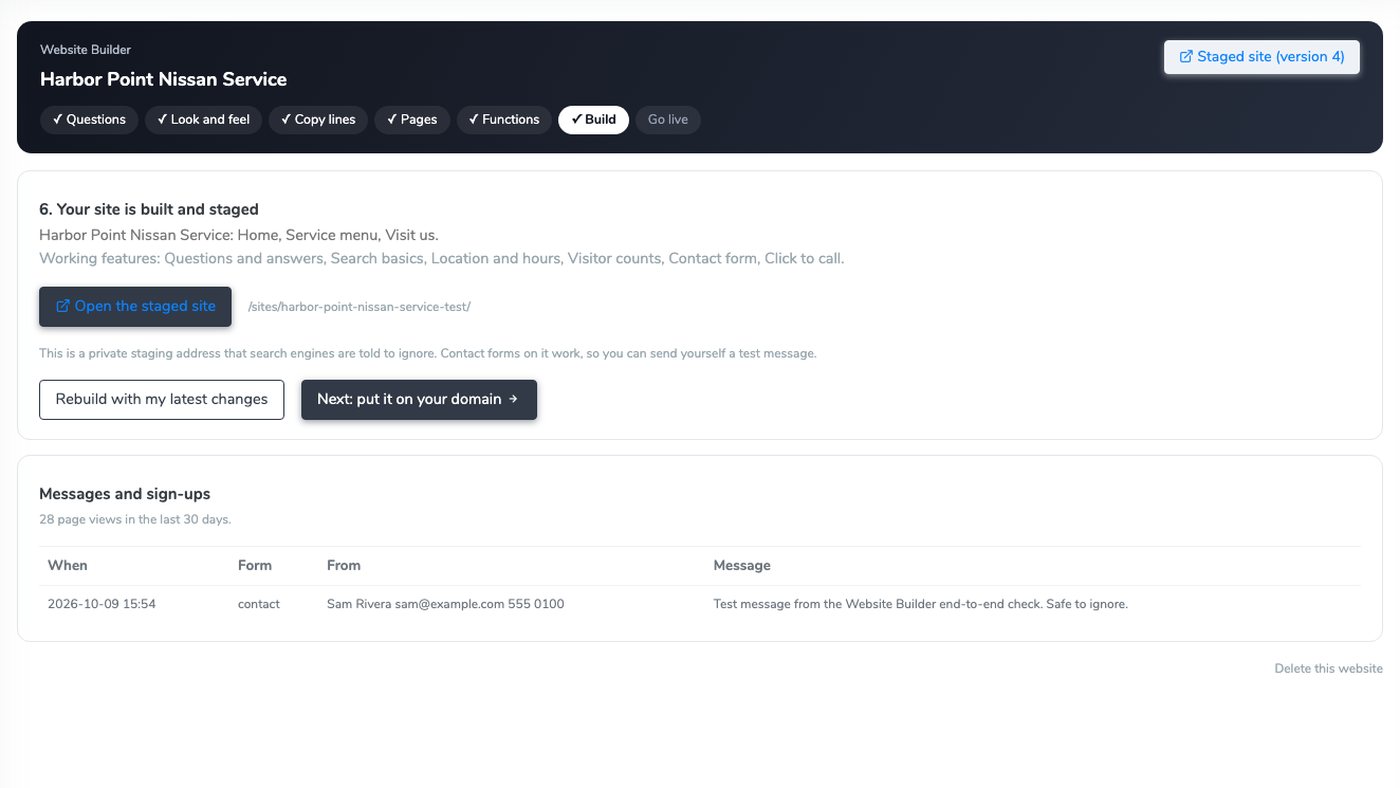This screenshot has height=788, width=1400.
Task: Click Next: put it on your domain
Action: pyautogui.click(x=419, y=399)
